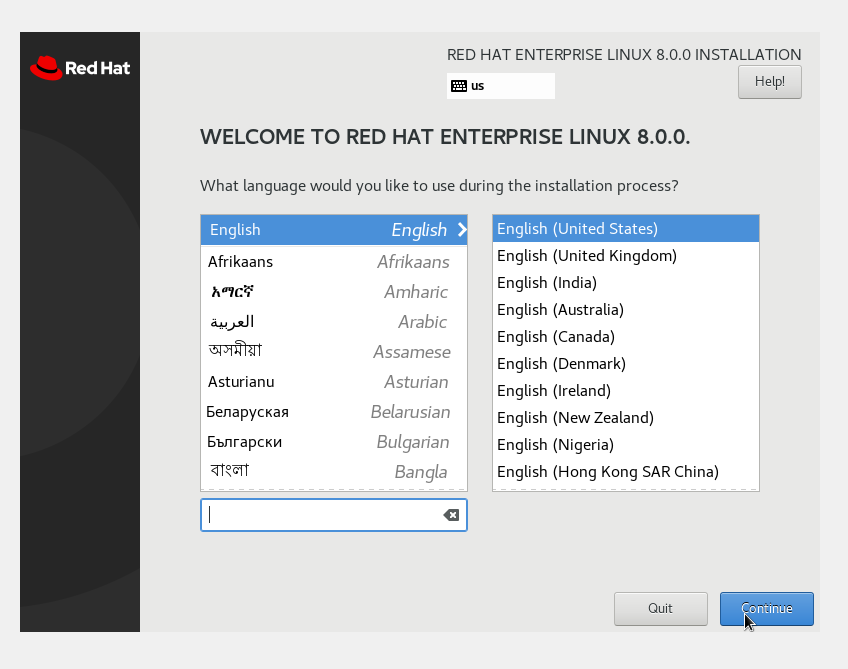848x669 pixels.
Task: Select Arabic in the language list
Action: 333,322
